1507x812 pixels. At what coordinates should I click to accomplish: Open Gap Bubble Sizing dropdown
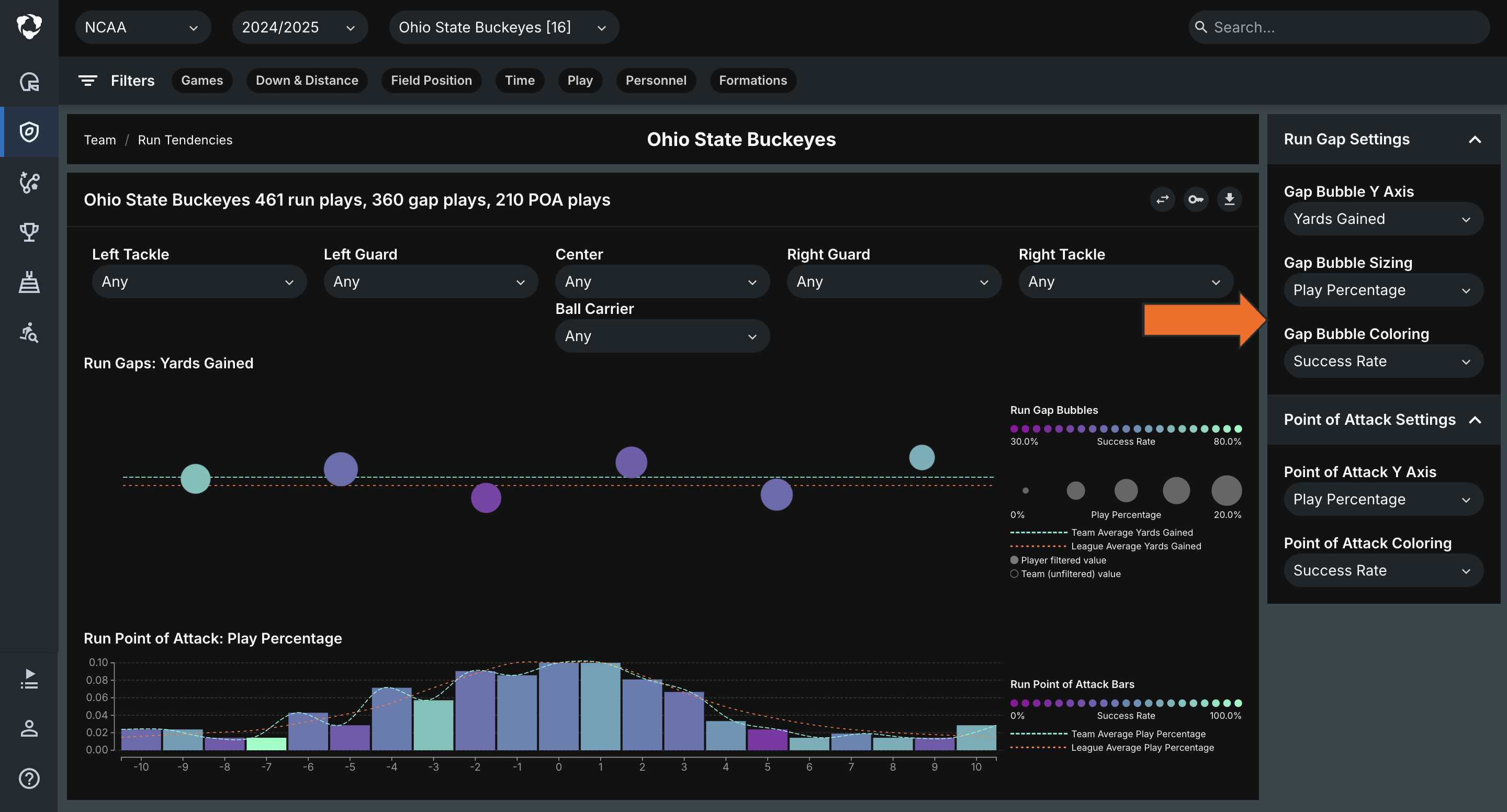pyautogui.click(x=1383, y=290)
